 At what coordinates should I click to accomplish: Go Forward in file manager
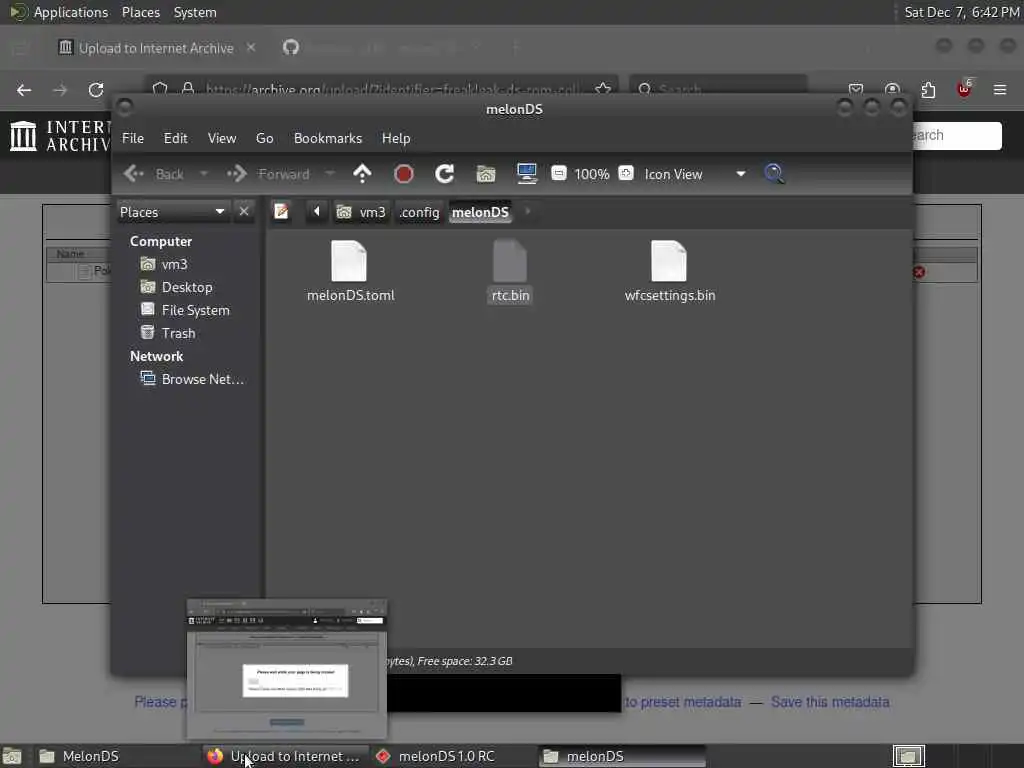tap(268, 174)
